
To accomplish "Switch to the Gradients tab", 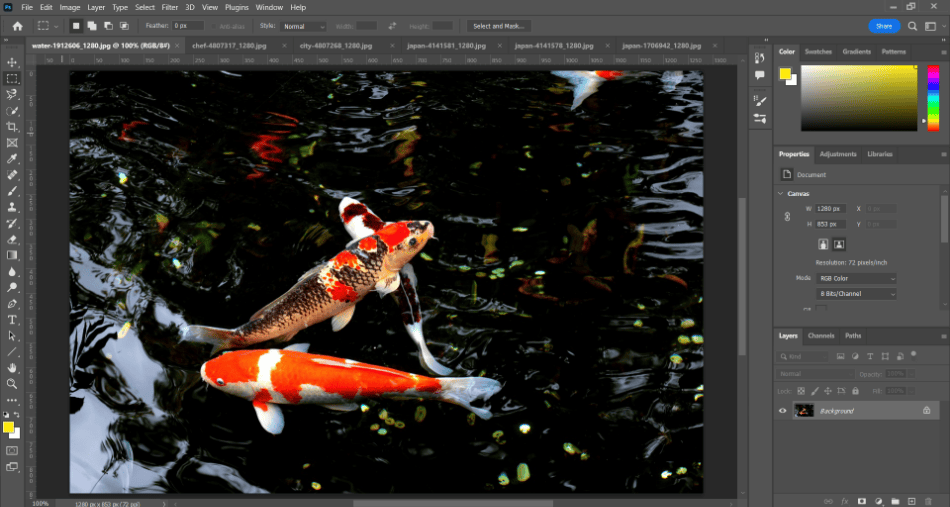I will (856, 51).
